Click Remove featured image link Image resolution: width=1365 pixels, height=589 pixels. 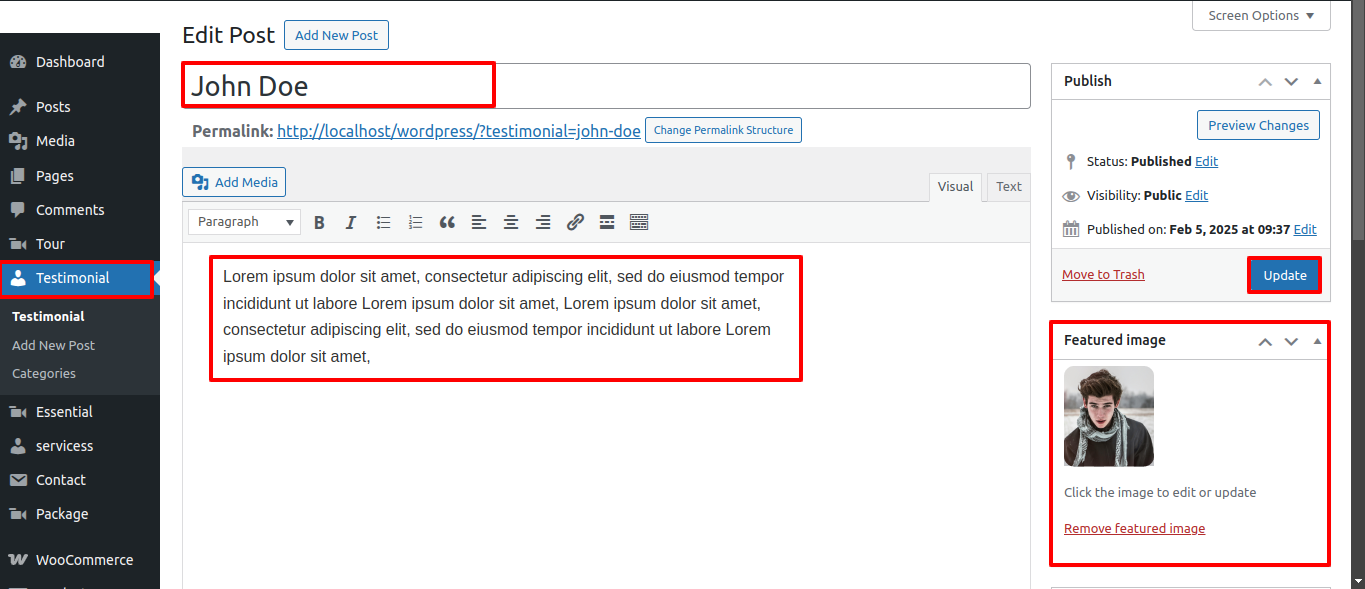click(1134, 528)
